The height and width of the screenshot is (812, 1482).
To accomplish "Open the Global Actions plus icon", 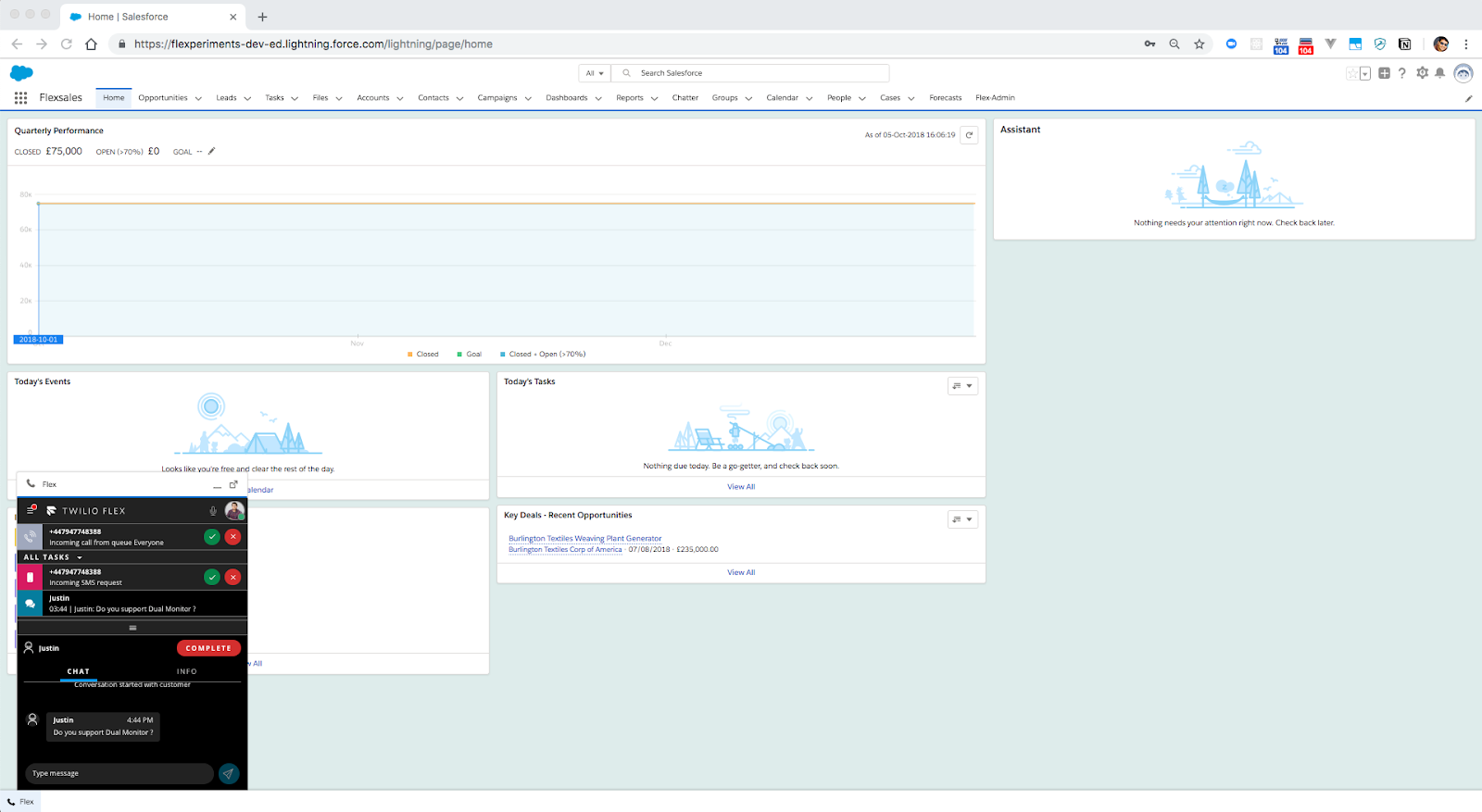I will 1384,73.
